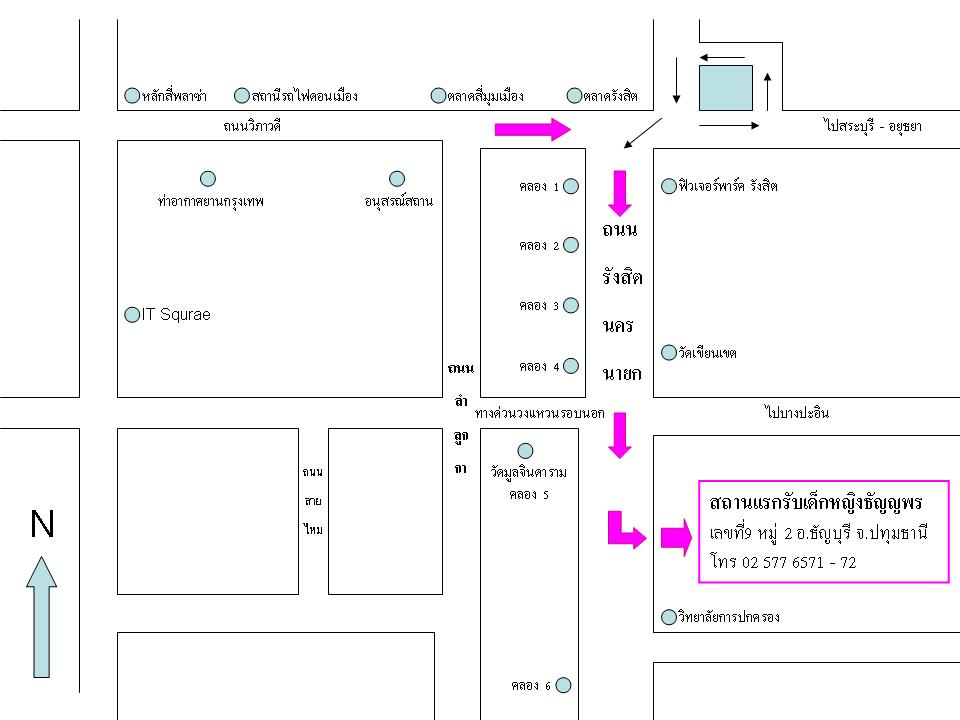
Task: Click the circle marker beside สถานีรถไฟดอนเมือง
Action: [242, 96]
